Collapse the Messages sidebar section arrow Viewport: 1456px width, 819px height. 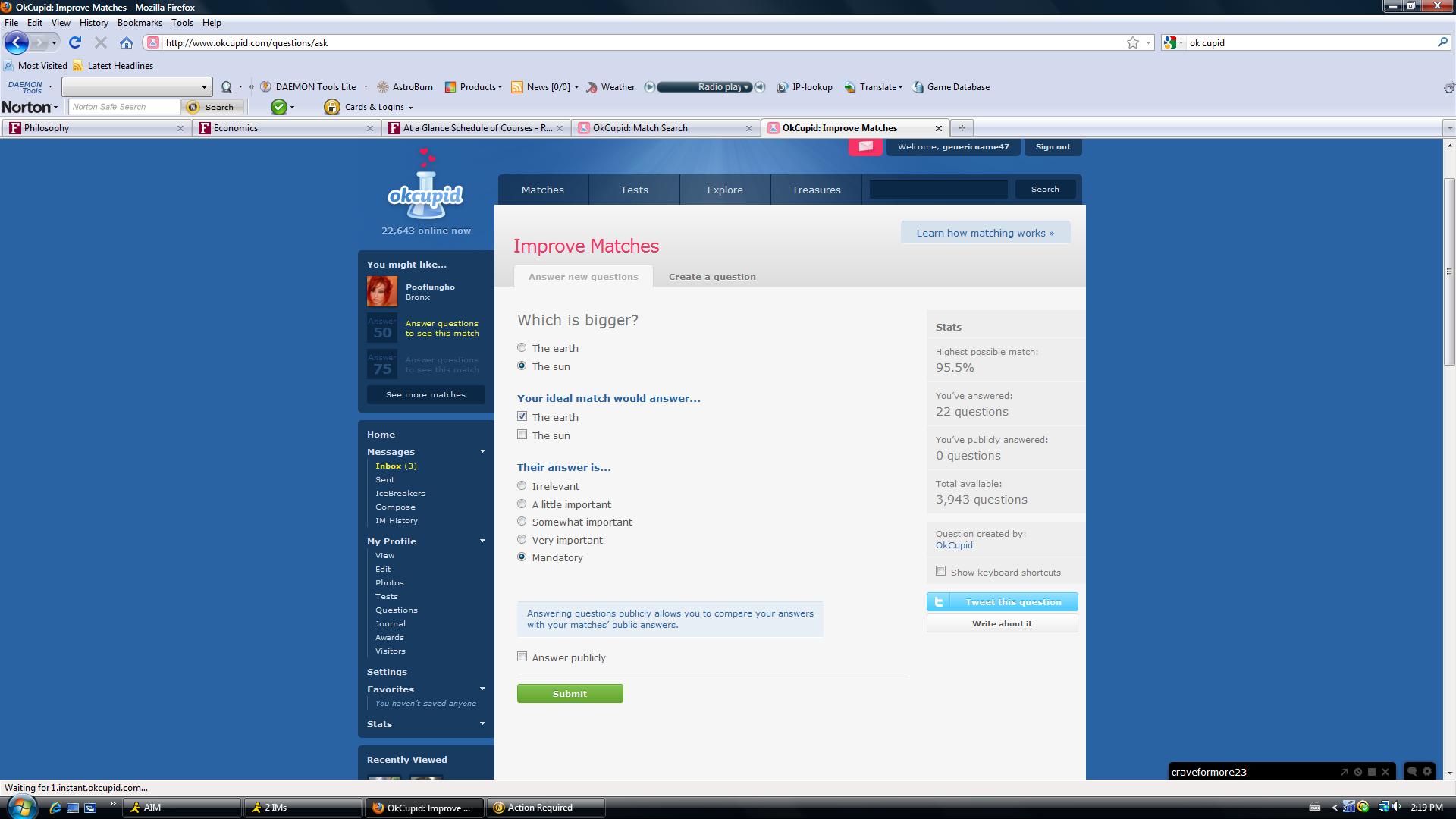click(482, 451)
